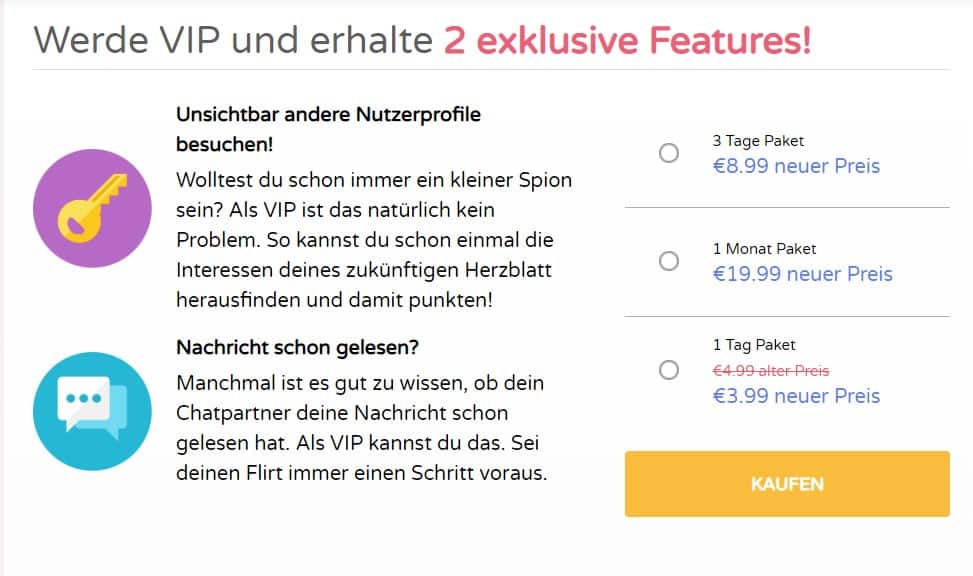
Task: Click the paragraph about Chatpartner reading messages
Action: 361,428
